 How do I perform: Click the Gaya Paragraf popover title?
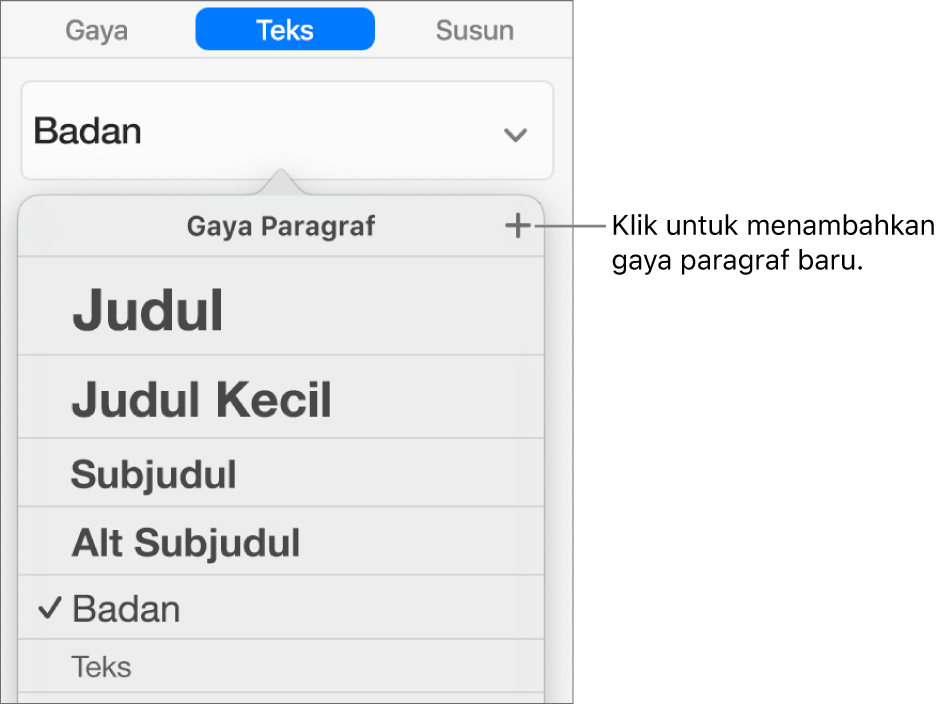click(x=281, y=227)
